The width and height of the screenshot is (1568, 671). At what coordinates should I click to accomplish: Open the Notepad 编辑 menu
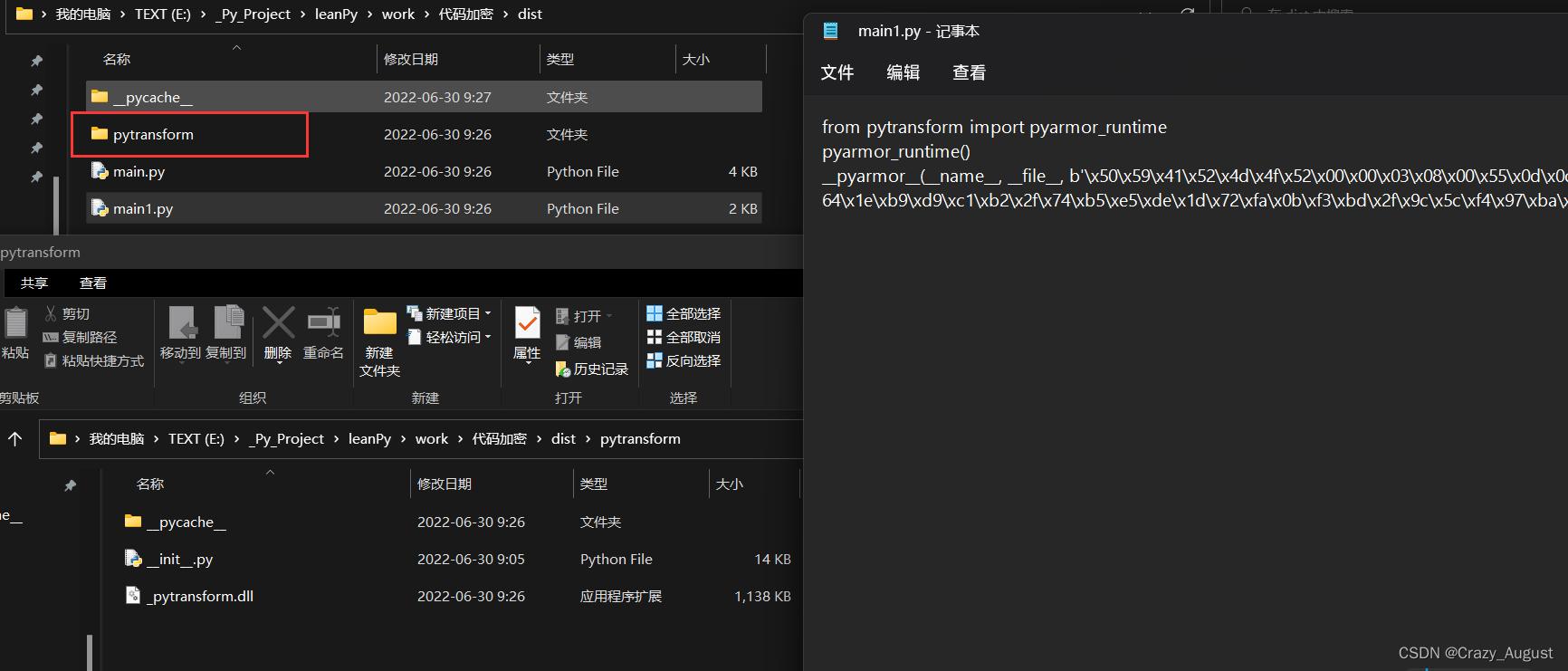[x=903, y=72]
